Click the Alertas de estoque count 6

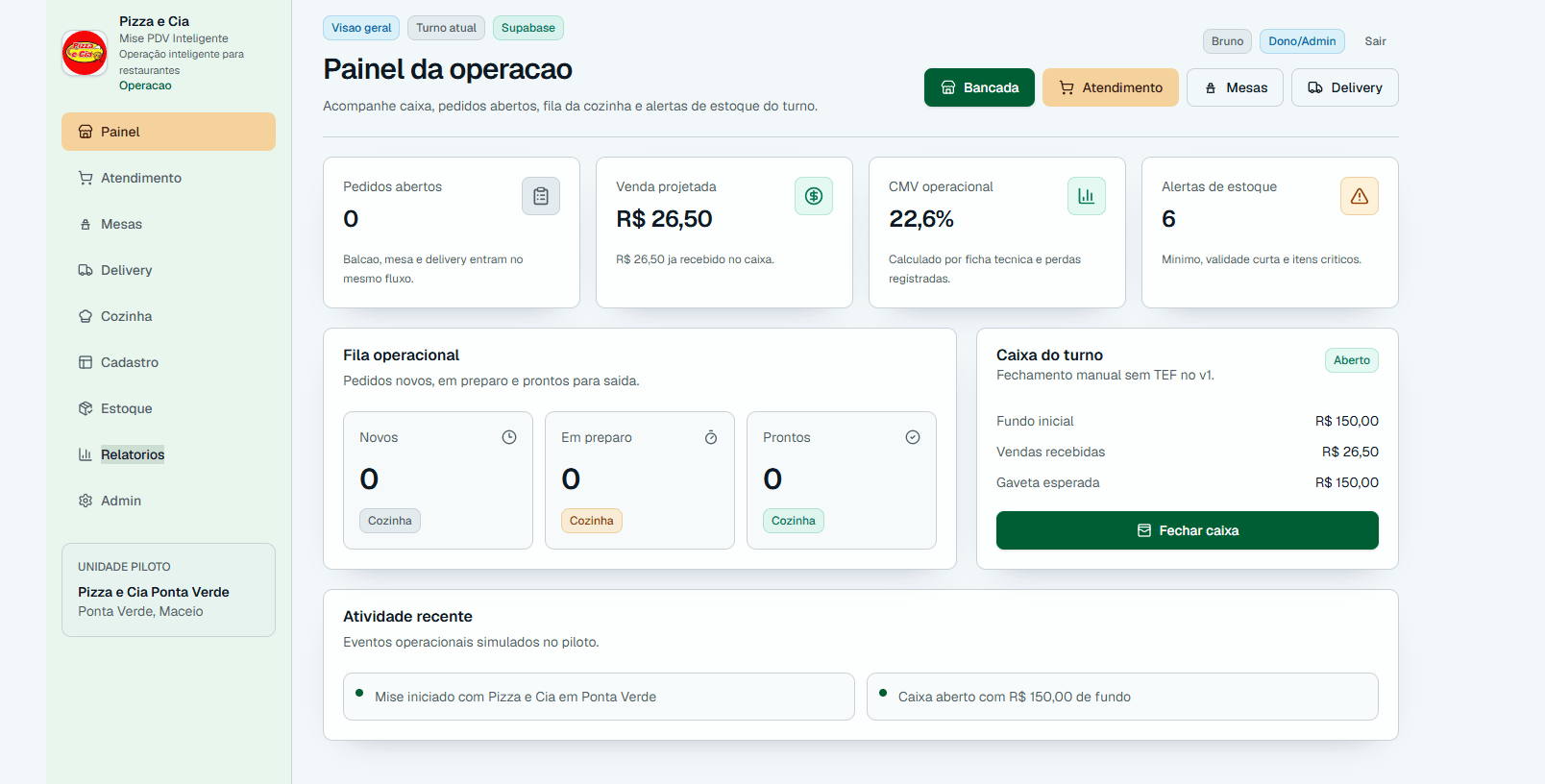point(1168,219)
